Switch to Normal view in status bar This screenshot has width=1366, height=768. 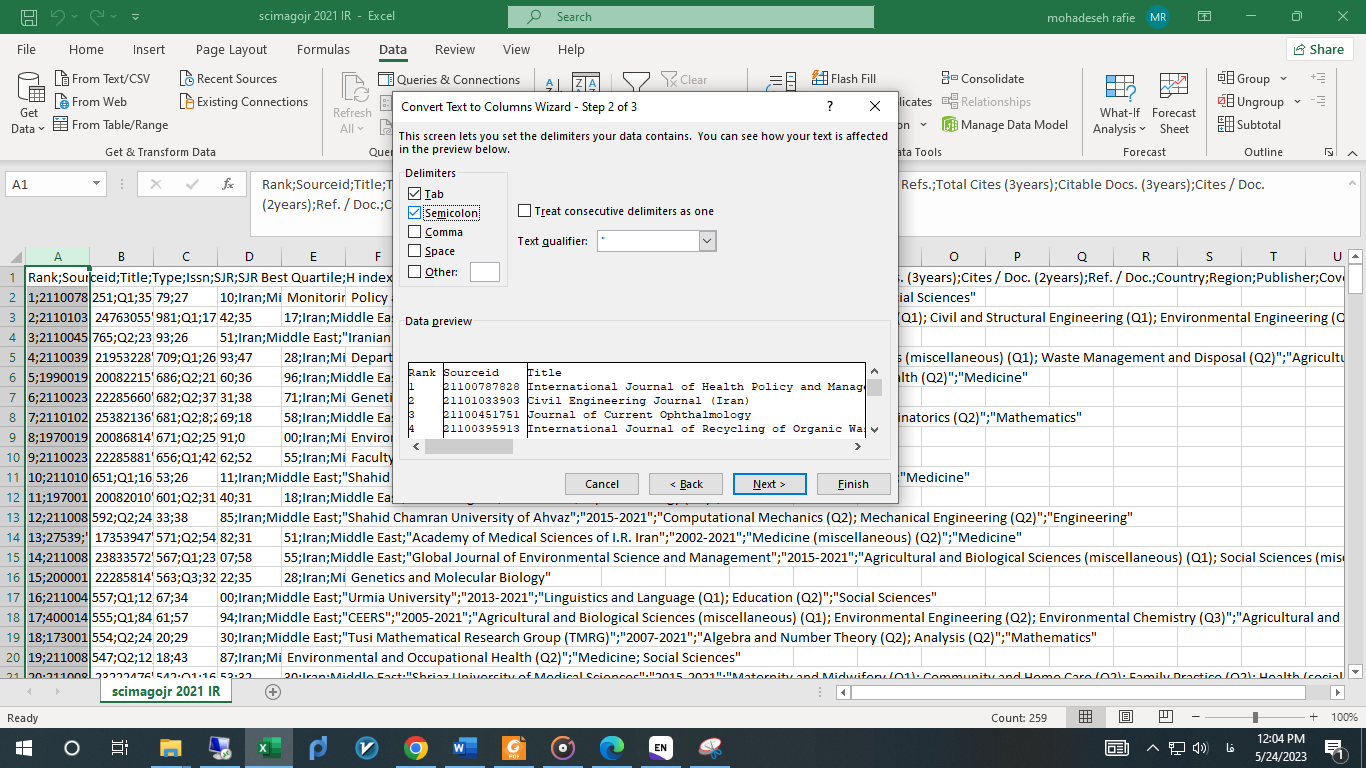click(1085, 717)
